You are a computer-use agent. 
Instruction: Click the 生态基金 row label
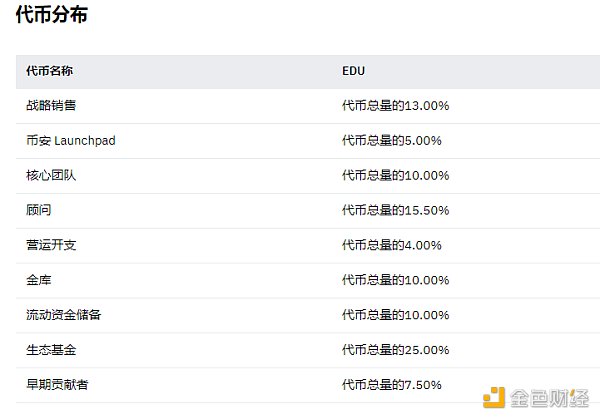pyautogui.click(x=49, y=350)
